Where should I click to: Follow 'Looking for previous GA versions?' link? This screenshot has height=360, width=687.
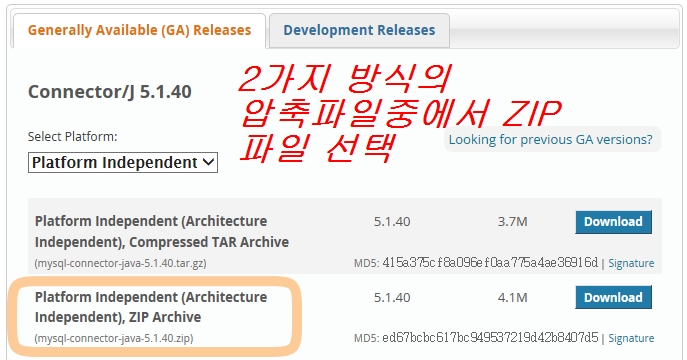tap(550, 139)
